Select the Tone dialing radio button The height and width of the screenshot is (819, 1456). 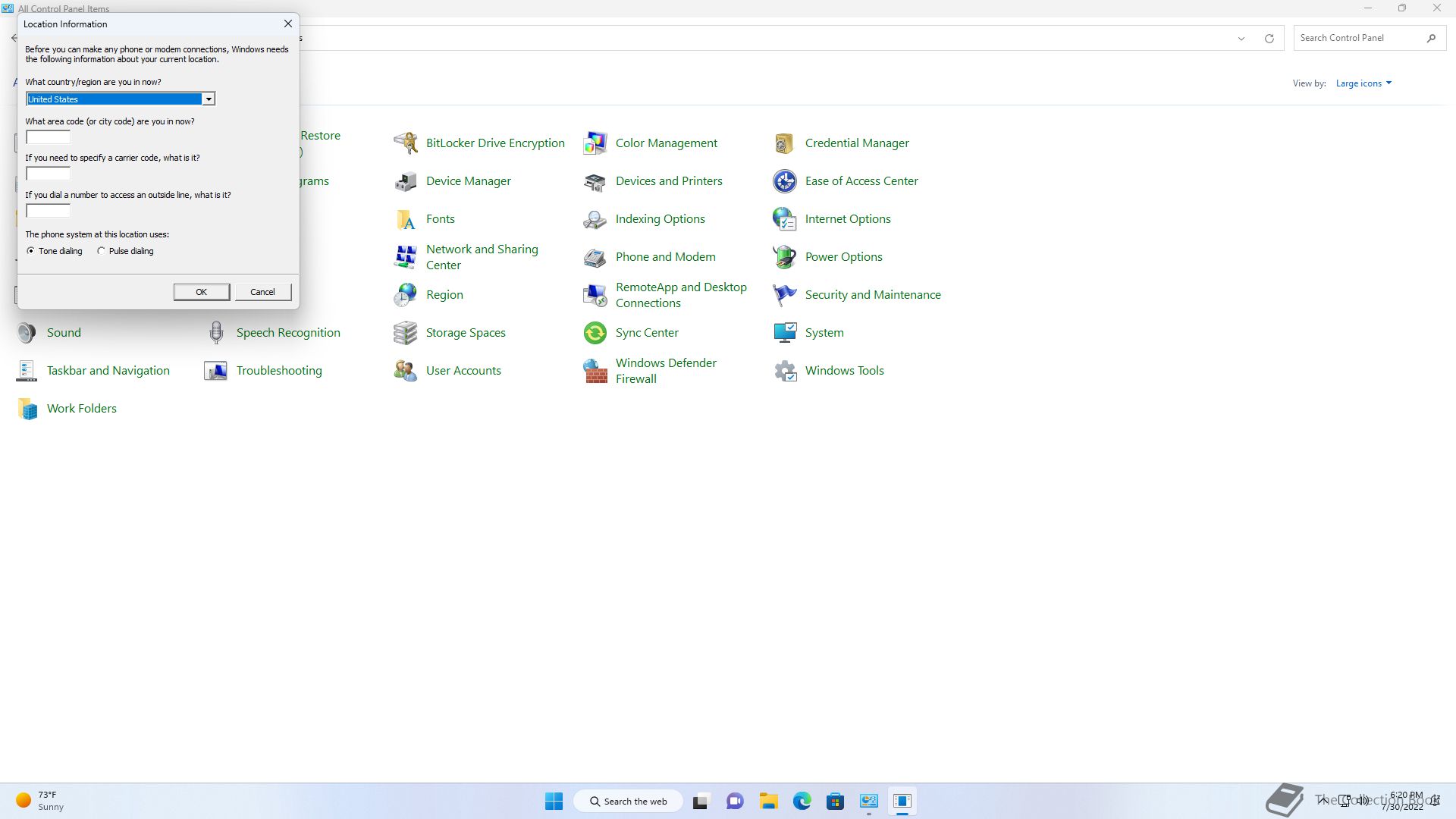coord(30,251)
